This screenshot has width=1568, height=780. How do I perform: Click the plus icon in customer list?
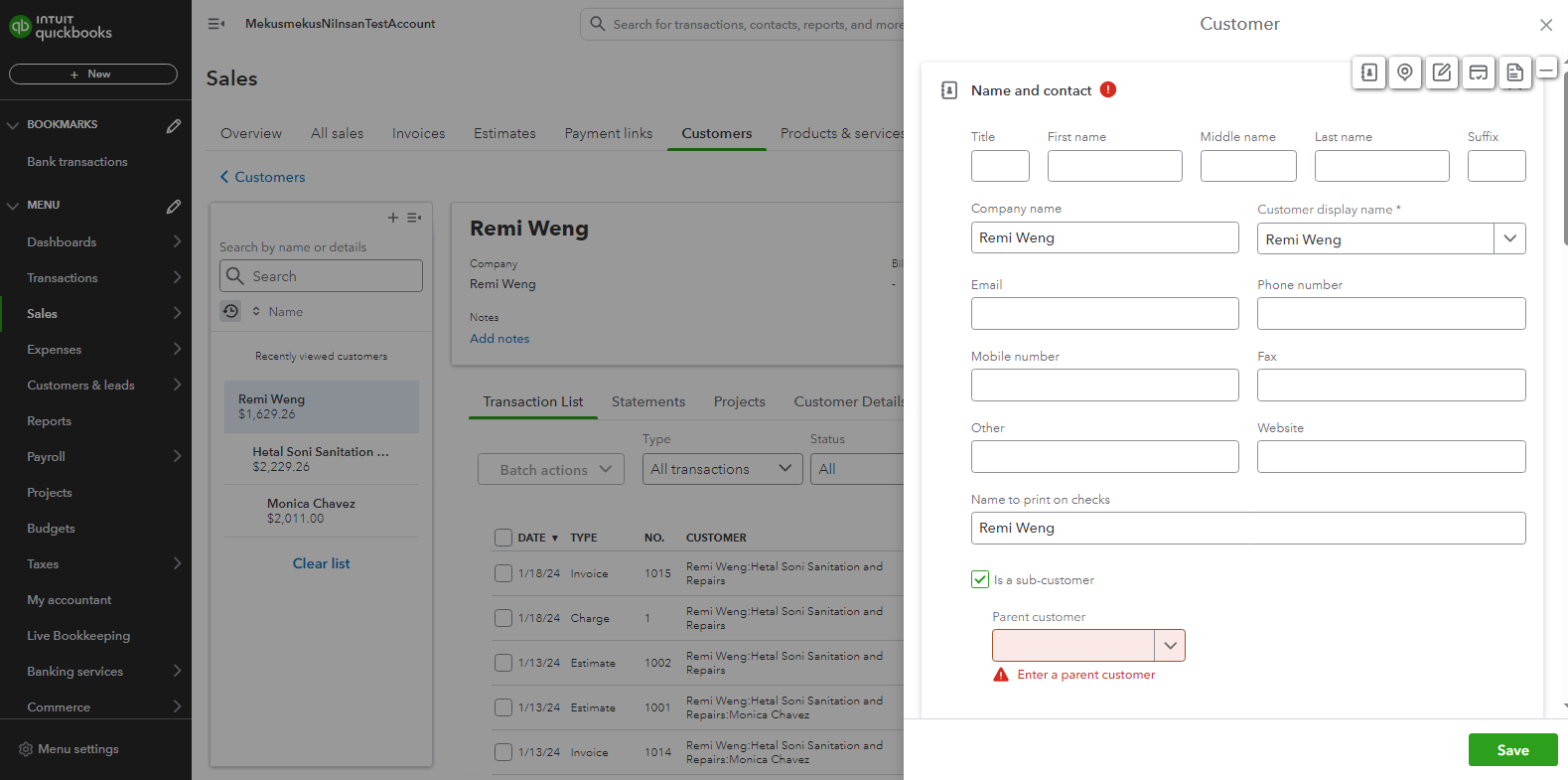[393, 218]
